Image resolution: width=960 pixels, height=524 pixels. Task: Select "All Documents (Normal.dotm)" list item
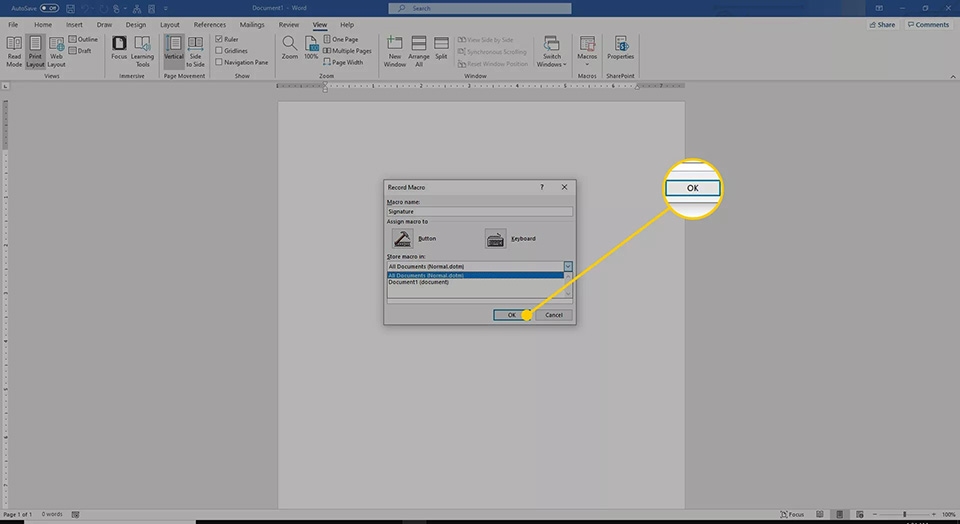[475, 275]
